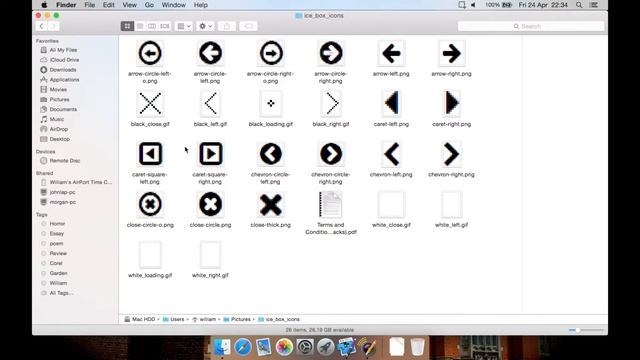Select the black_loading.gif file icon

(x=271, y=103)
